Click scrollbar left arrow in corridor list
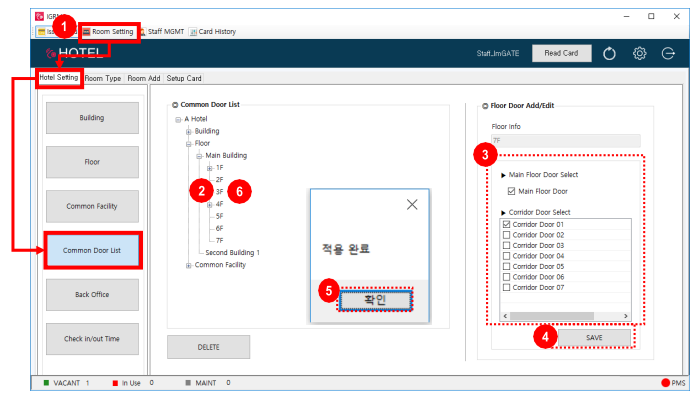This screenshot has width=692, height=395. tap(505, 316)
